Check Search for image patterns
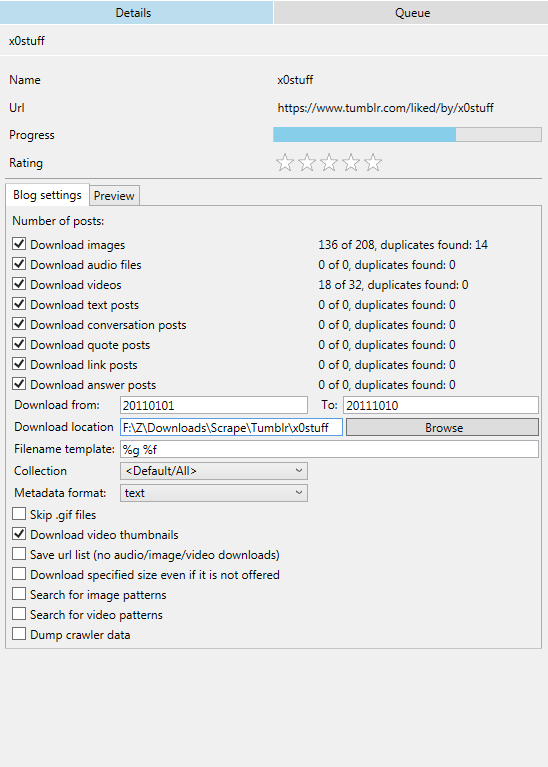548x767 pixels. coord(19,594)
